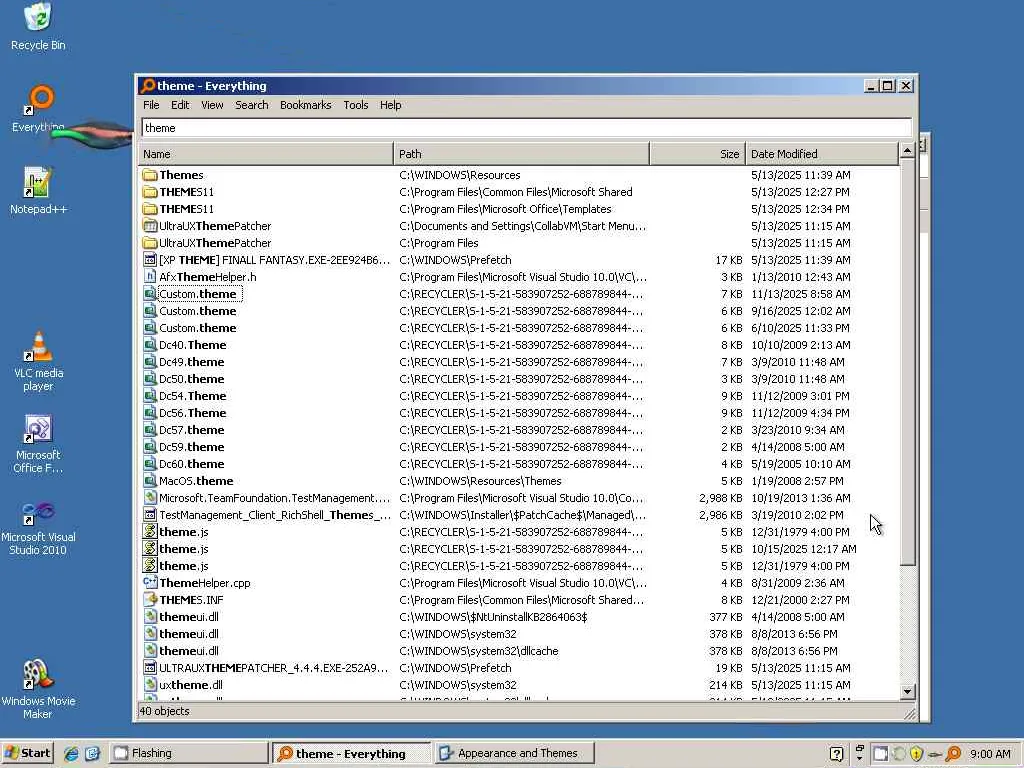Click the themeui.dll icon in system32\dllcache
The image size is (1024, 768).
(150, 650)
